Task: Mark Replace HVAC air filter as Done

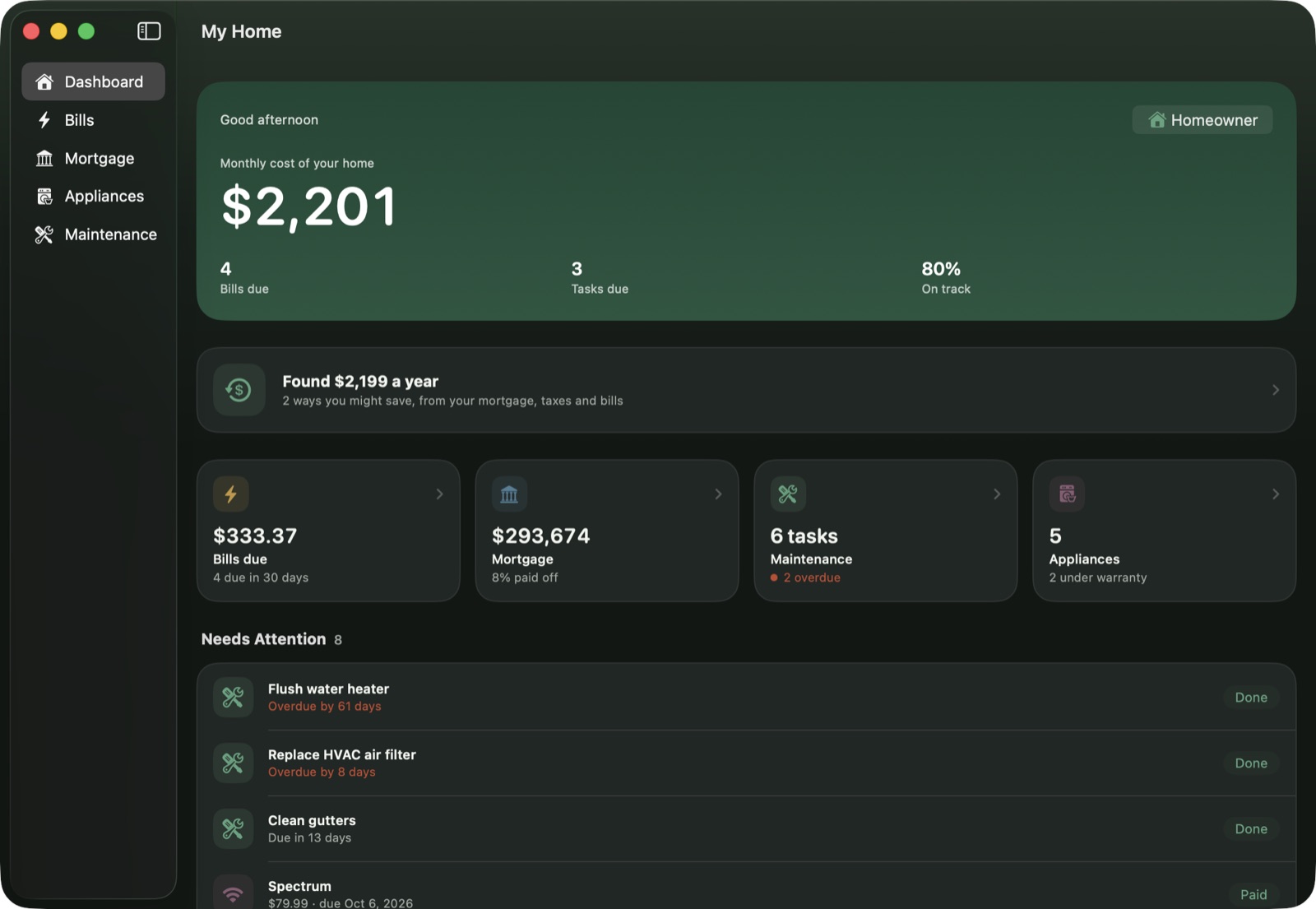Action: coord(1251,763)
